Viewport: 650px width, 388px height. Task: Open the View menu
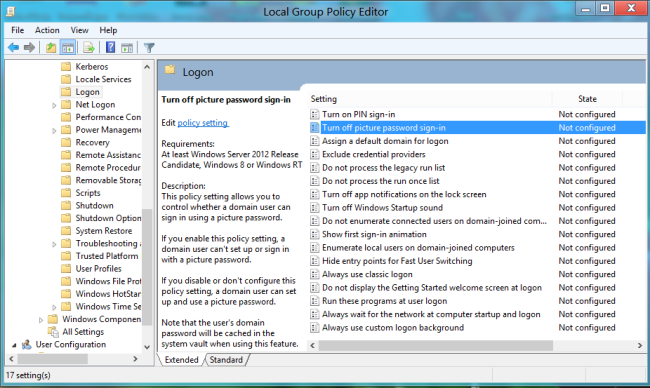79,30
